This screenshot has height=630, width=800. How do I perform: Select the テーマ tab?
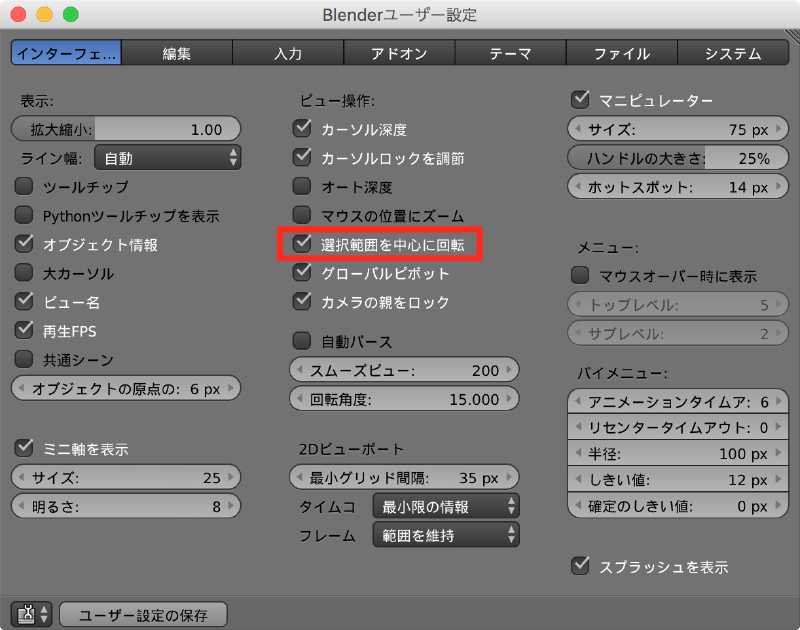pos(510,53)
